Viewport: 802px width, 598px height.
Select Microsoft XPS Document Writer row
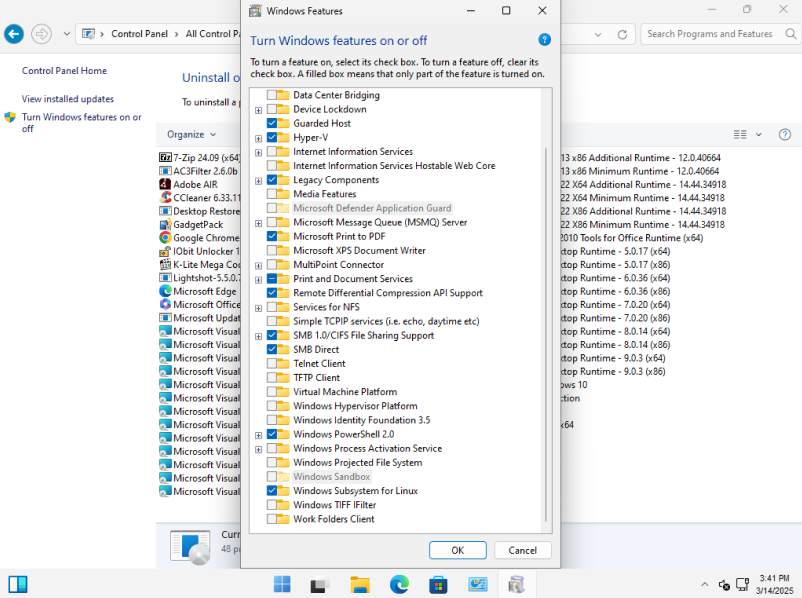(x=360, y=250)
